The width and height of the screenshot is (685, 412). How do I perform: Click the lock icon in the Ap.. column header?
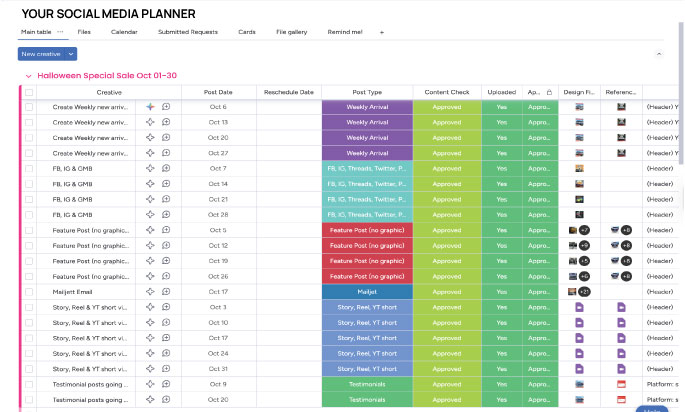pyautogui.click(x=549, y=92)
